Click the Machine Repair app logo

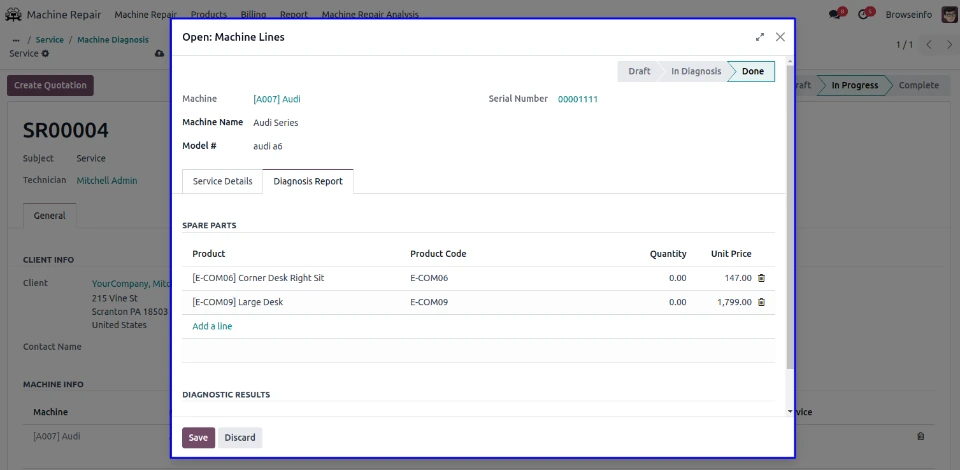point(14,15)
